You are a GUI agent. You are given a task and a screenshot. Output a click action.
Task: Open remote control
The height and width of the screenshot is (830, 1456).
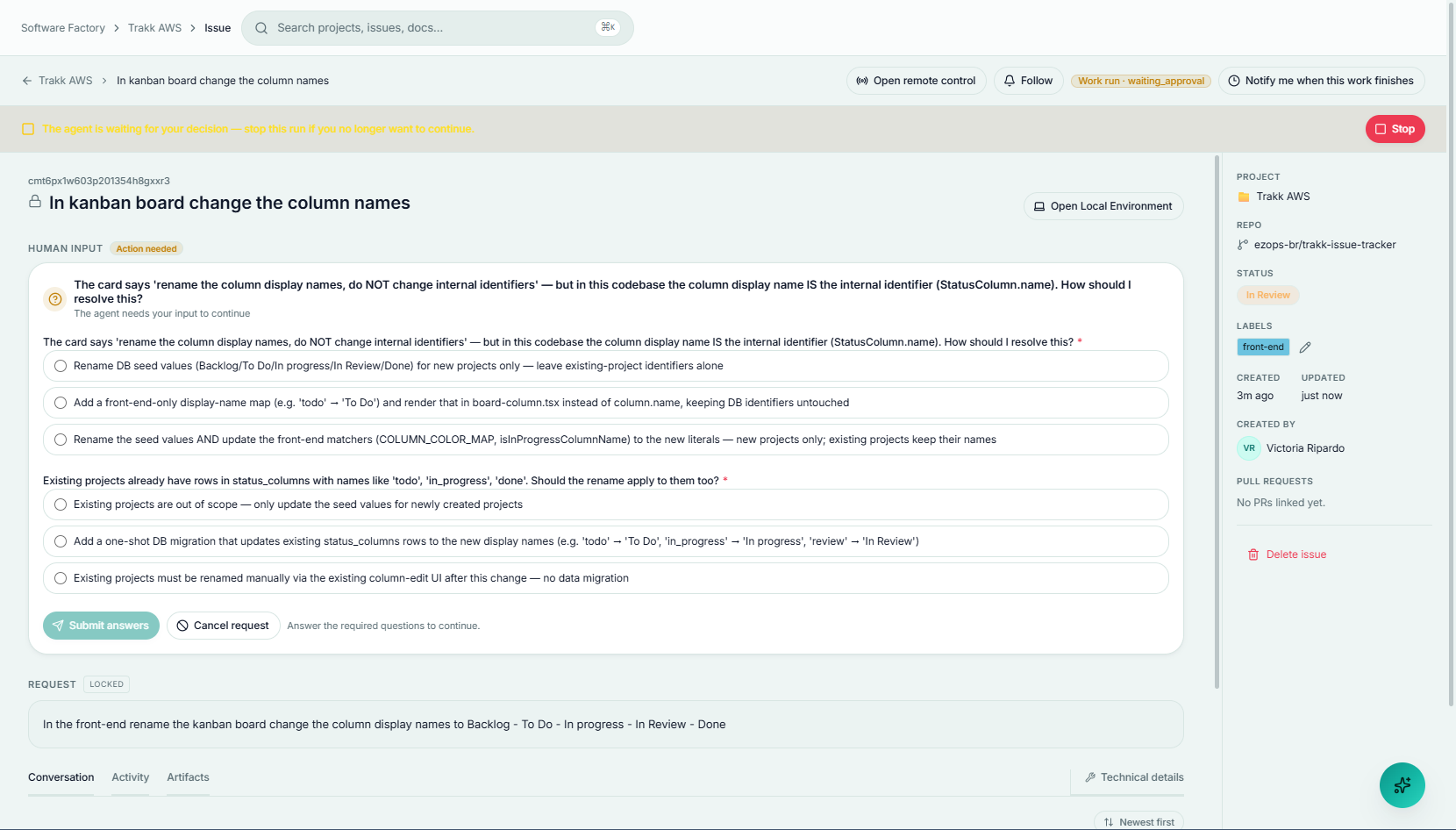tap(917, 81)
